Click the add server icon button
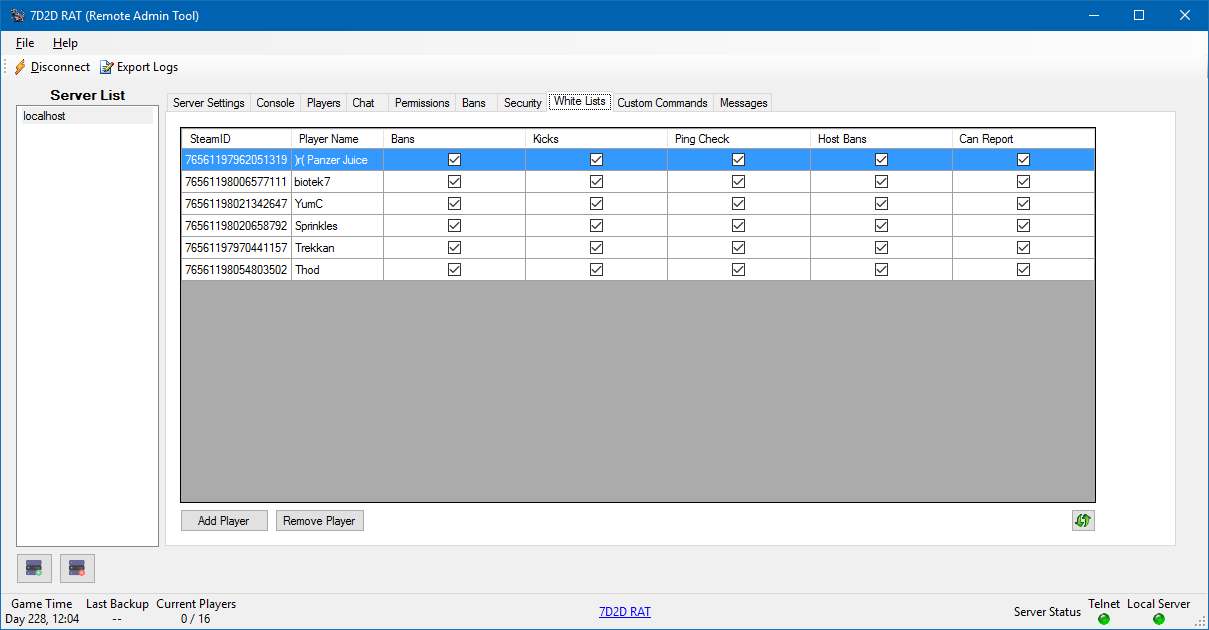1209x630 pixels. point(34,568)
